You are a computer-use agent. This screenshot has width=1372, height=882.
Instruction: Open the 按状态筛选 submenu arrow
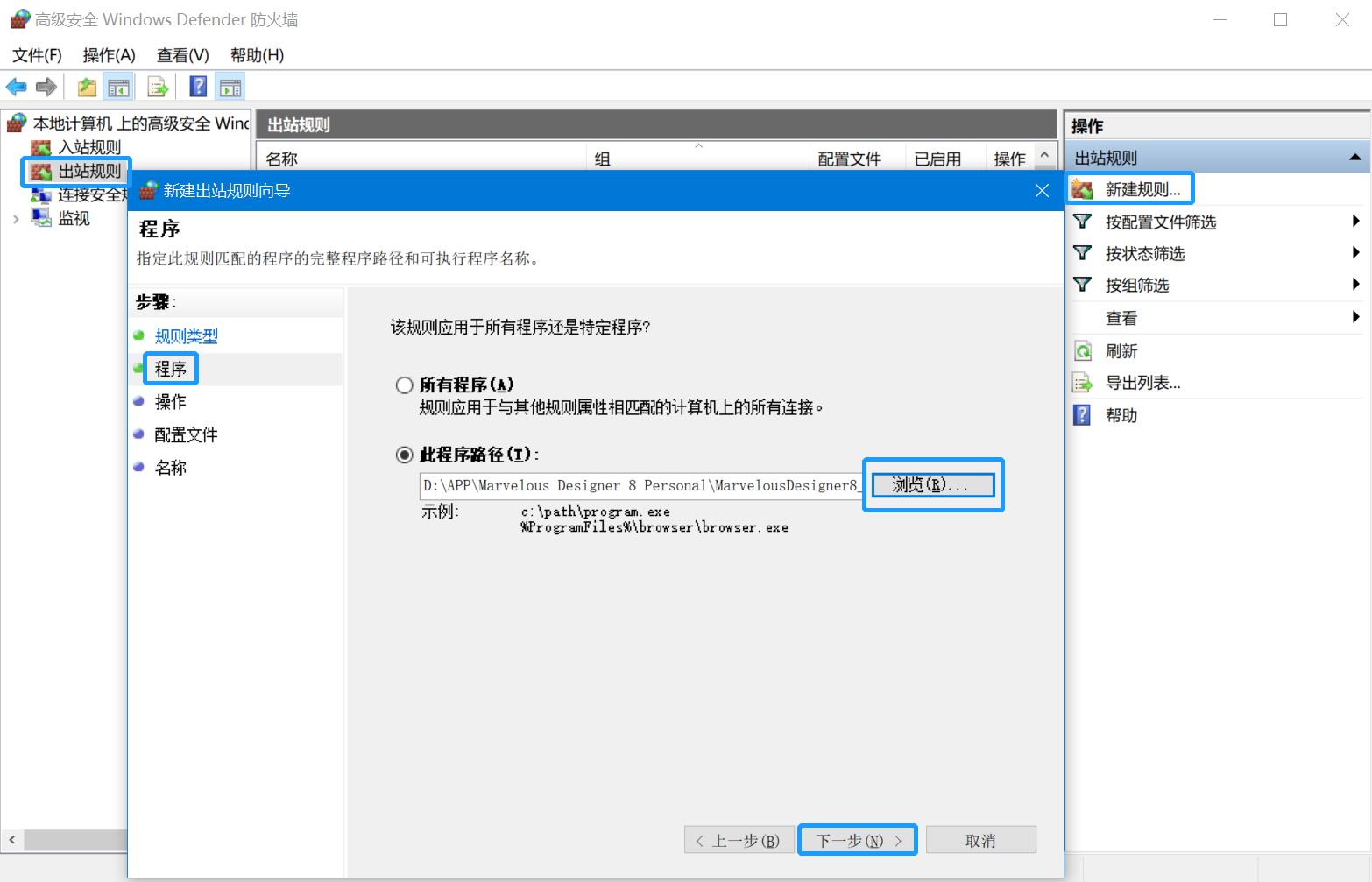coord(1355,252)
